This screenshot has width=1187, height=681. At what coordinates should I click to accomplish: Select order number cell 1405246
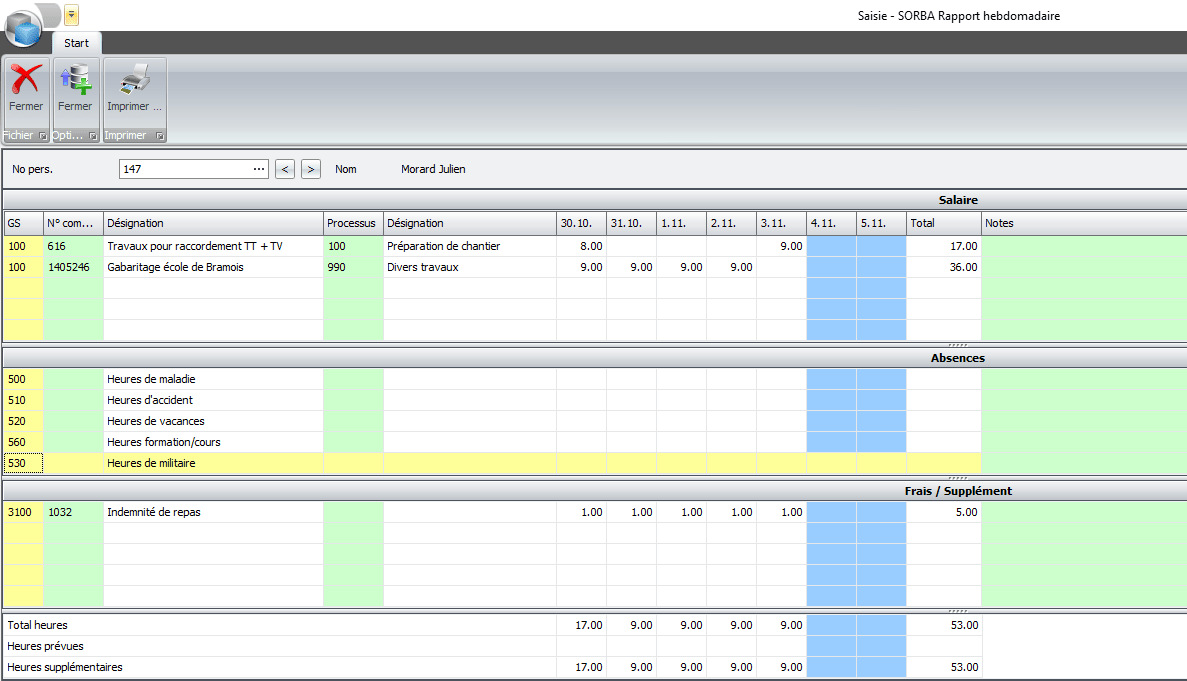coord(73,267)
